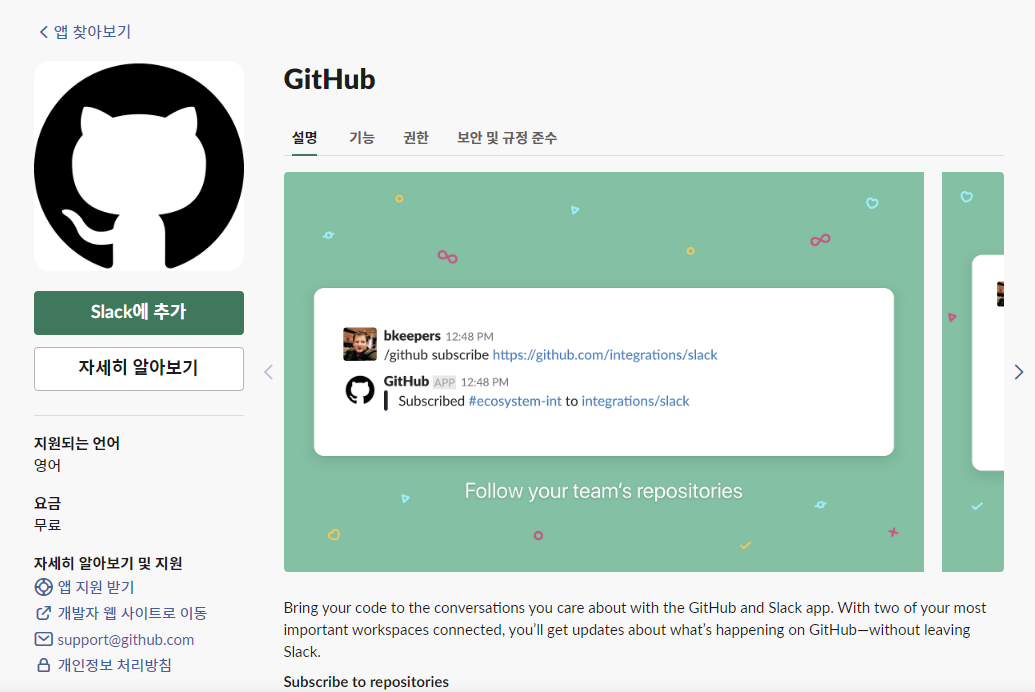Show the next carousel slide with the right arrow
Image resolution: width=1035 pixels, height=692 pixels.
coord(1018,372)
